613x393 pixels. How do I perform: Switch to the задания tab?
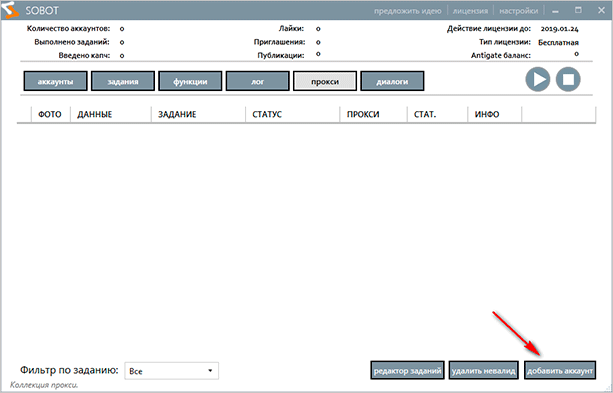(x=123, y=81)
